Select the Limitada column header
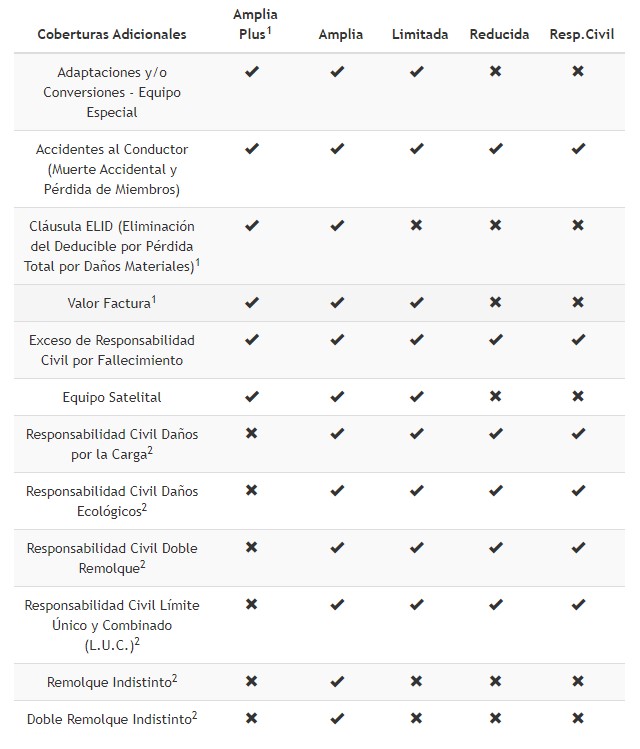640x749 pixels. click(x=420, y=34)
